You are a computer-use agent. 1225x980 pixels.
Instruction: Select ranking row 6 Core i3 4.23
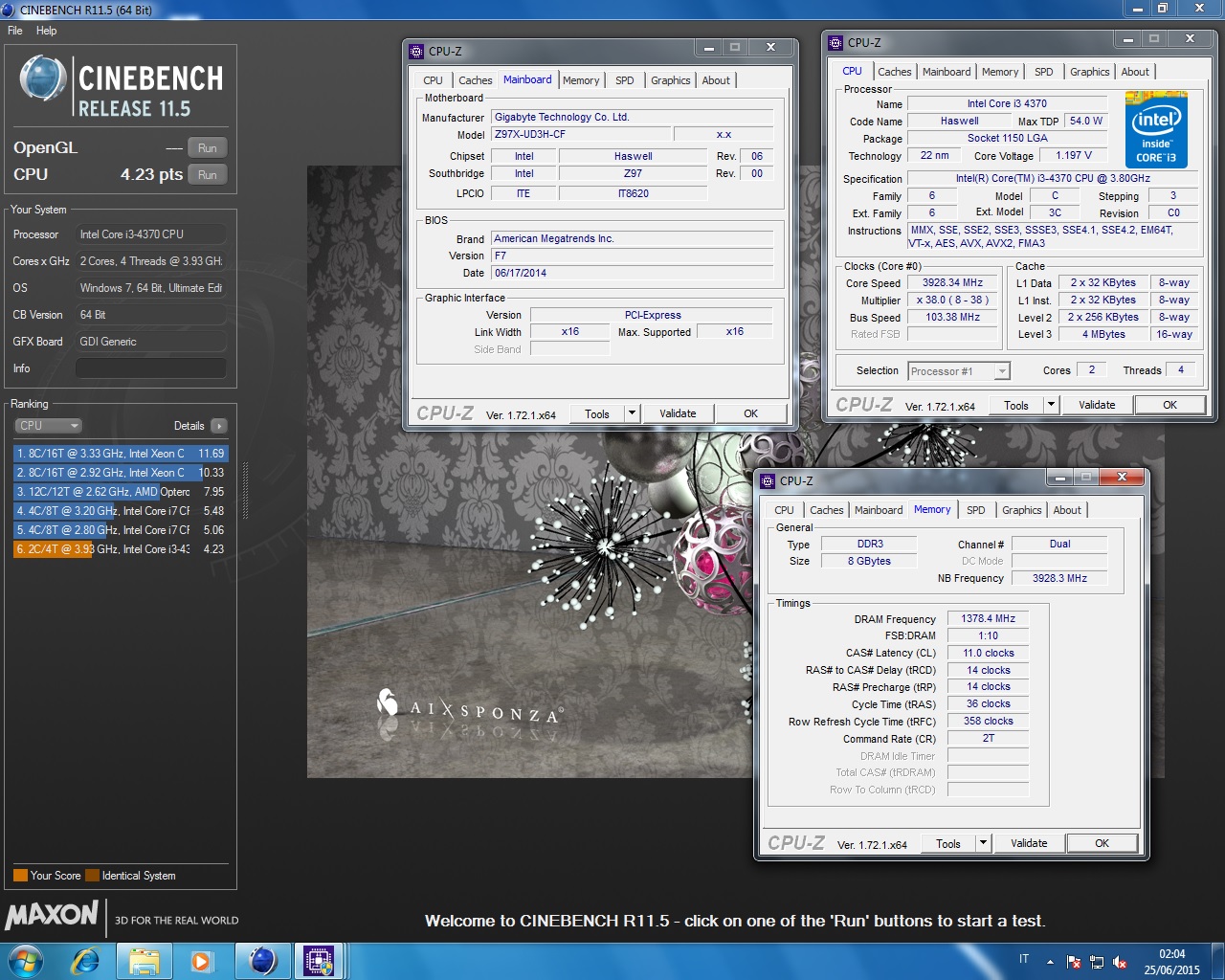121,549
